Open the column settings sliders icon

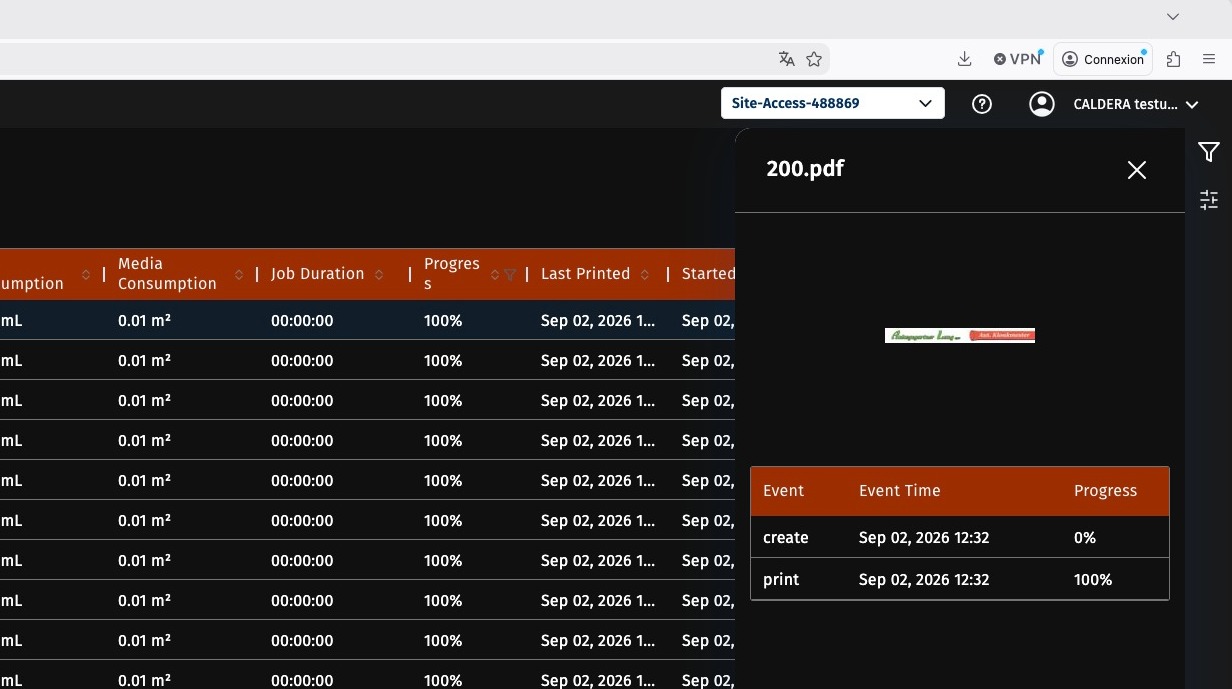point(1208,200)
